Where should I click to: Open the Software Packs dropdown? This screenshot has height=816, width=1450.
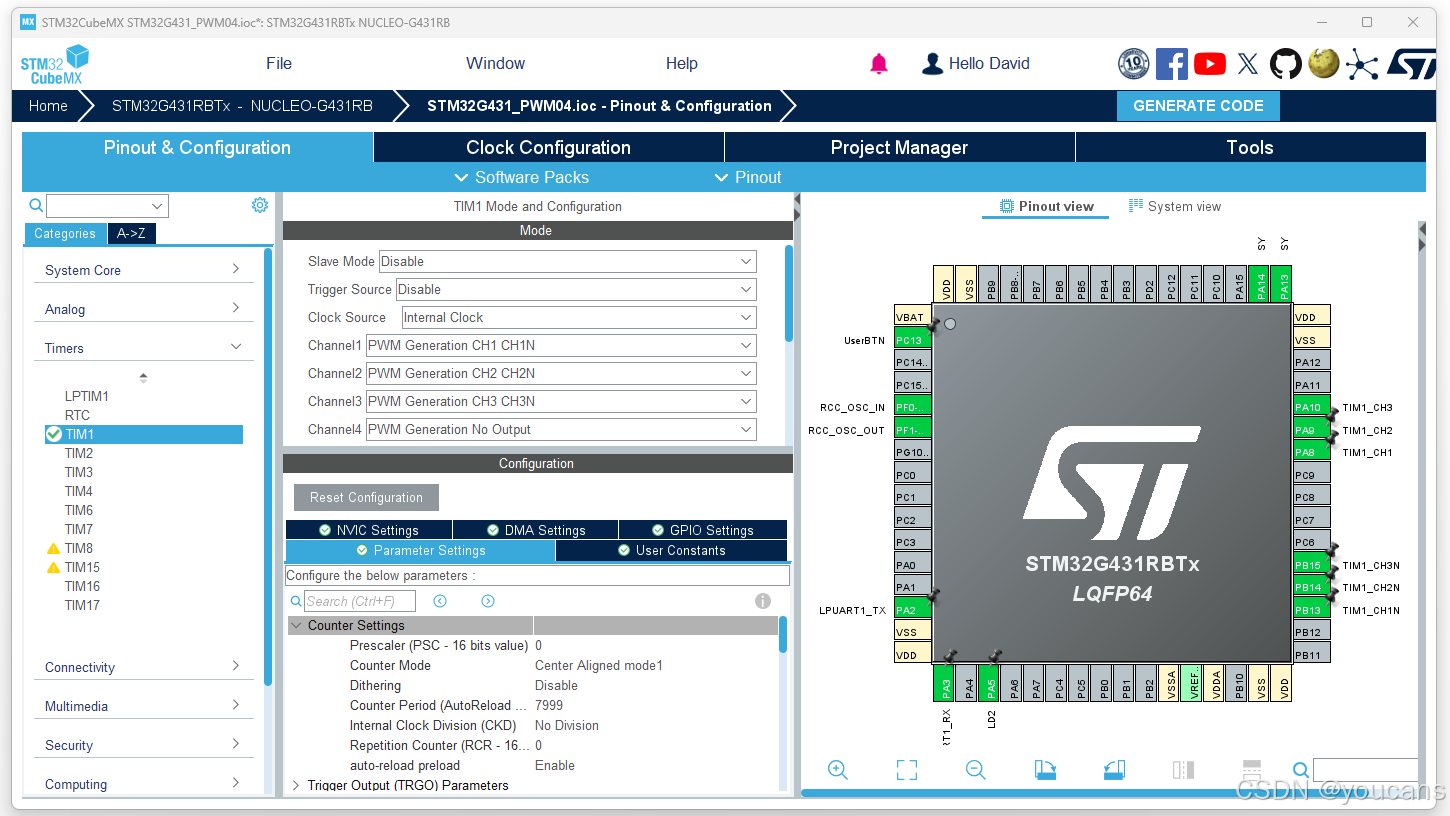(x=521, y=177)
